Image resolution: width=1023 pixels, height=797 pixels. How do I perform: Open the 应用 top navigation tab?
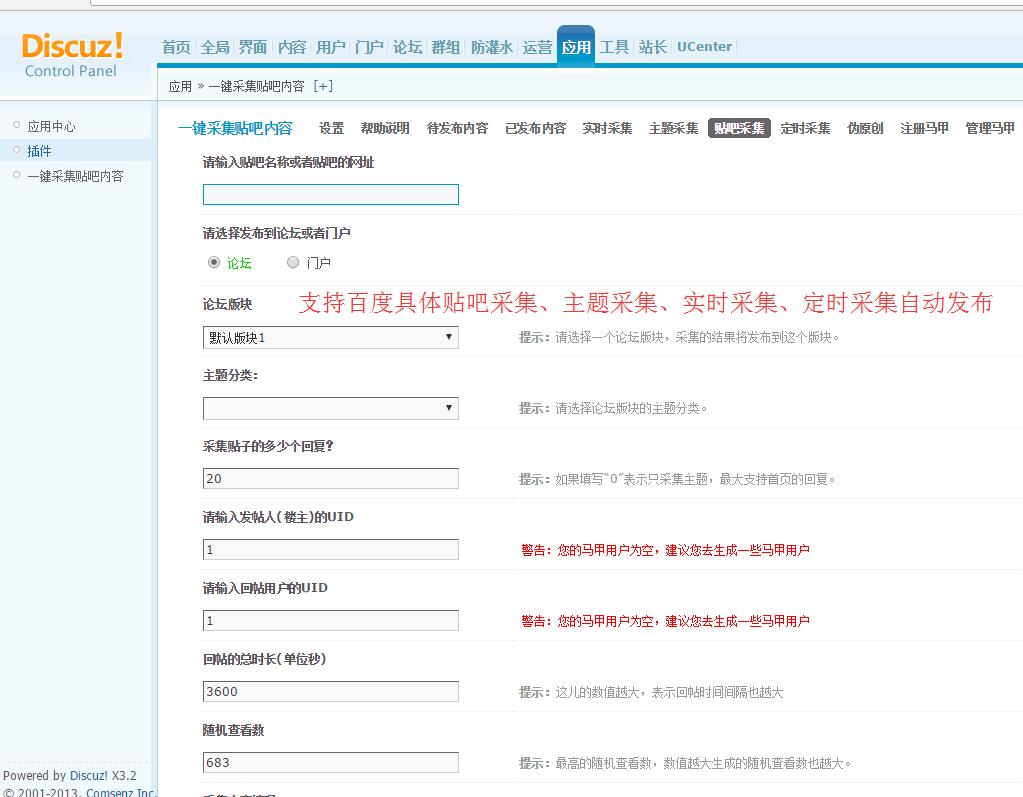[x=576, y=47]
